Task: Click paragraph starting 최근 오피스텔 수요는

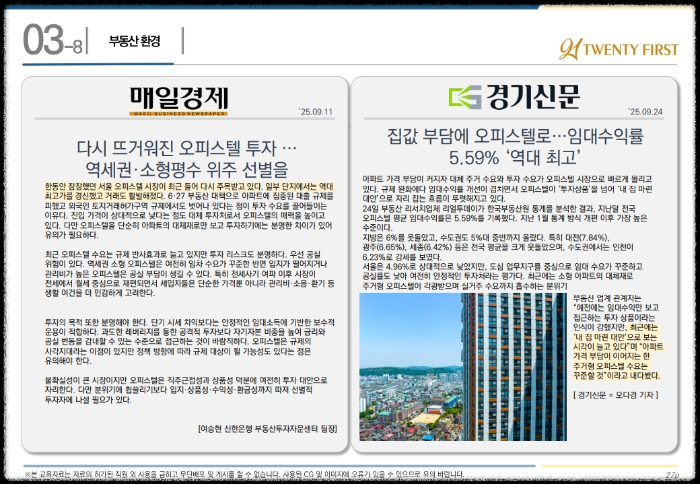Action: point(190,274)
